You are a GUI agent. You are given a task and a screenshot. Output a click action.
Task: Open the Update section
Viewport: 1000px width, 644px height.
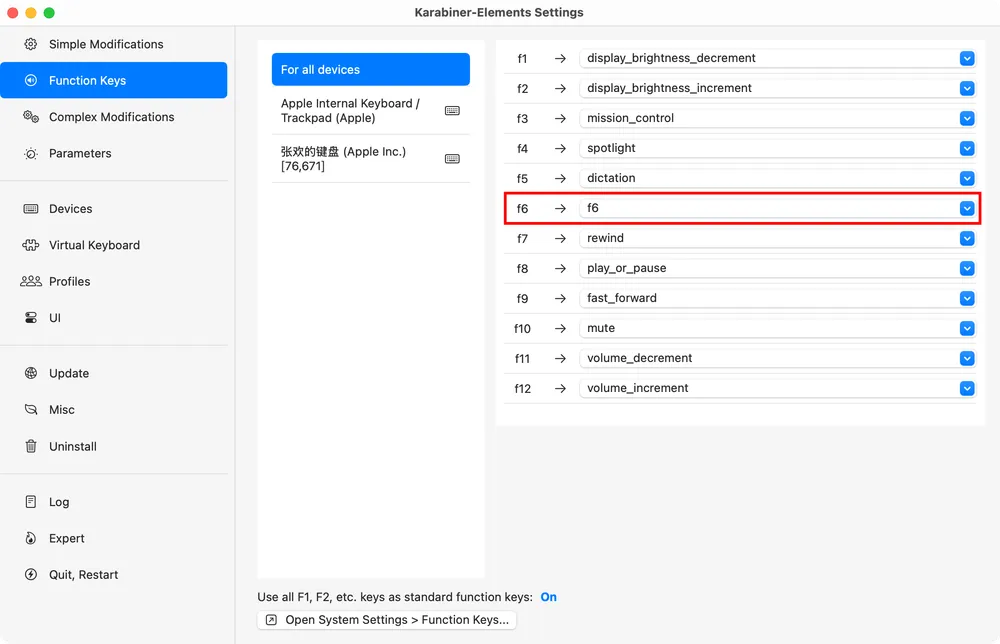pyautogui.click(x=68, y=373)
